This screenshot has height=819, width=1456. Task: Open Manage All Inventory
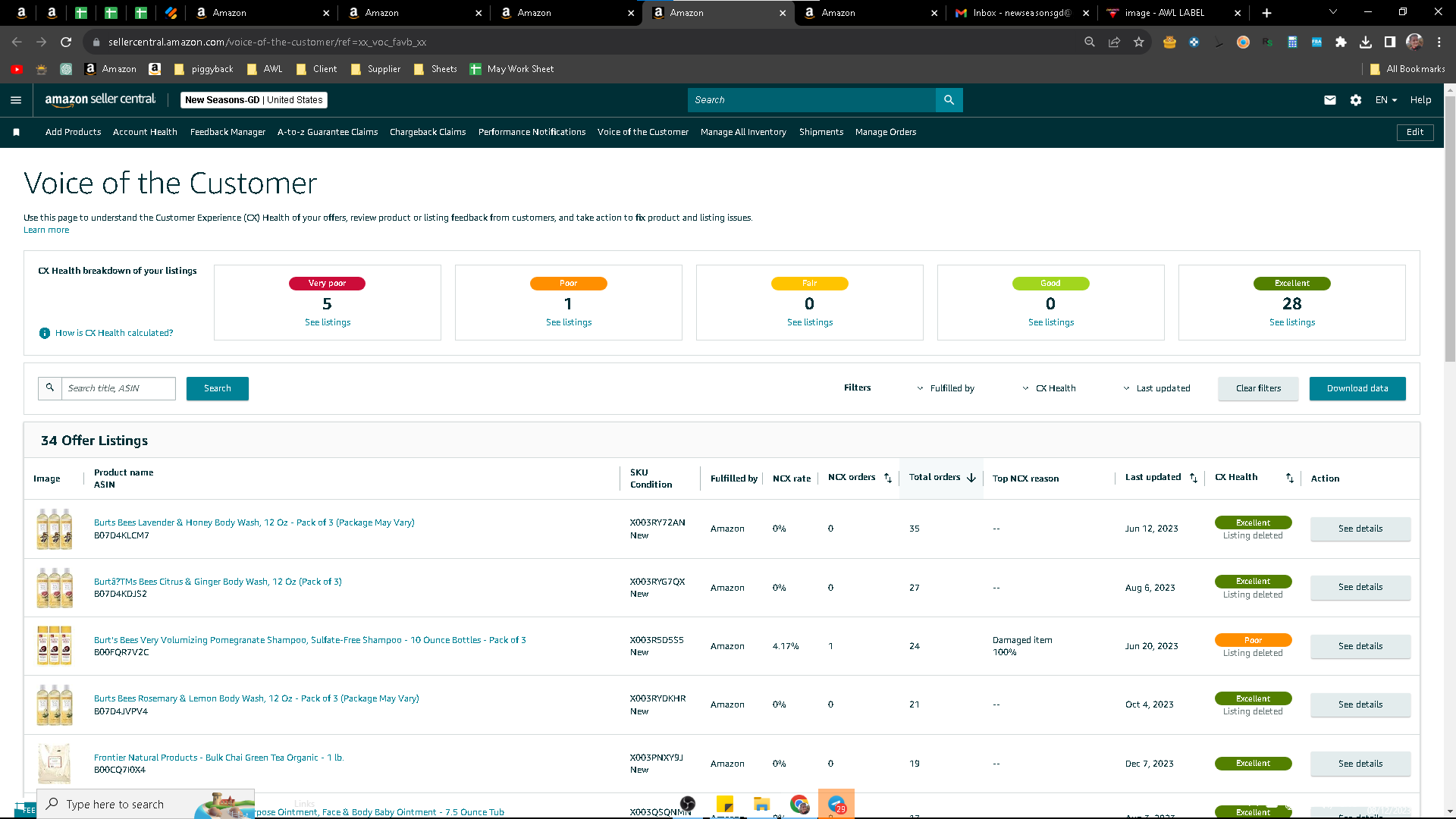coord(743,132)
